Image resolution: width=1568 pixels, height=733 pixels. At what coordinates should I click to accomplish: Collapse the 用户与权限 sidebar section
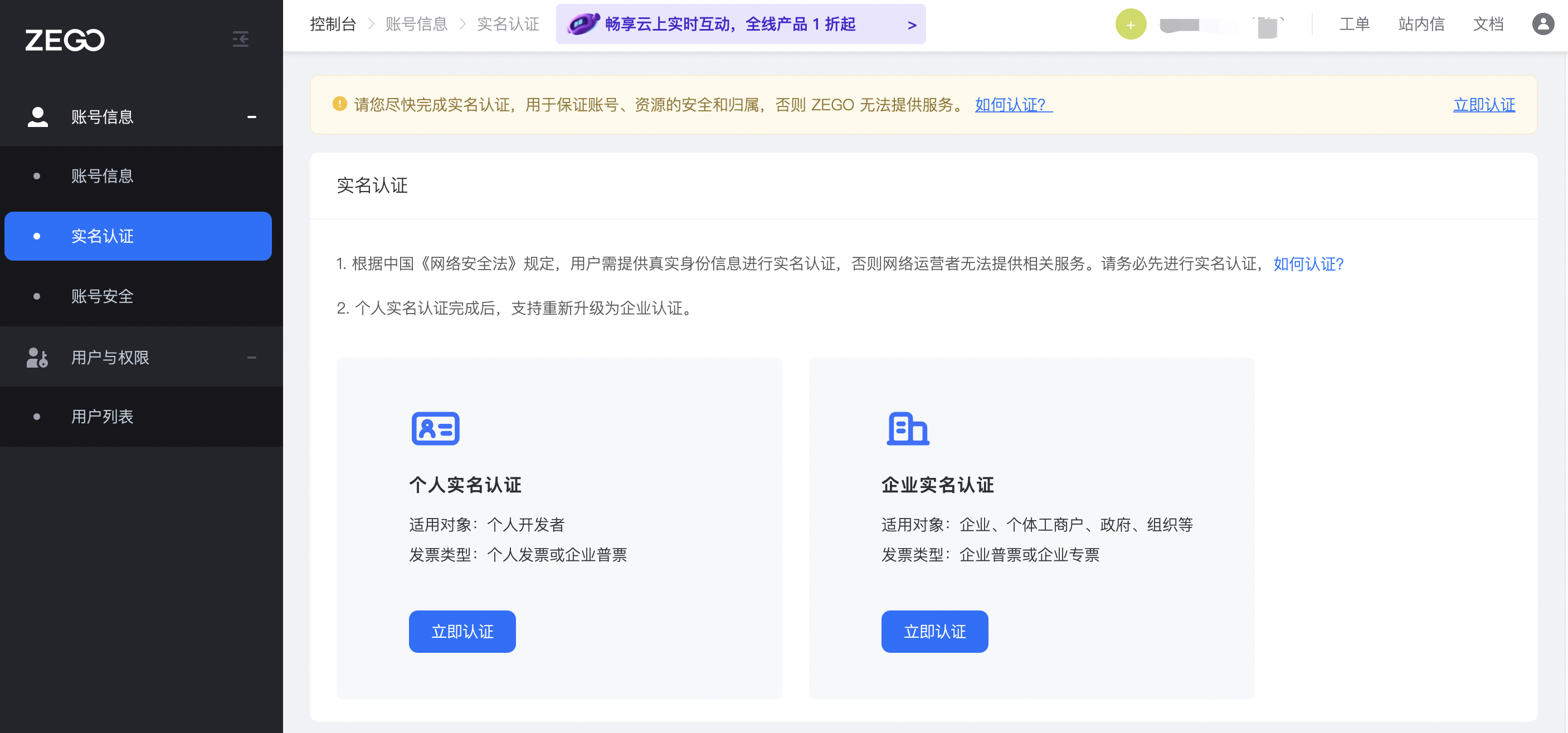pos(251,358)
